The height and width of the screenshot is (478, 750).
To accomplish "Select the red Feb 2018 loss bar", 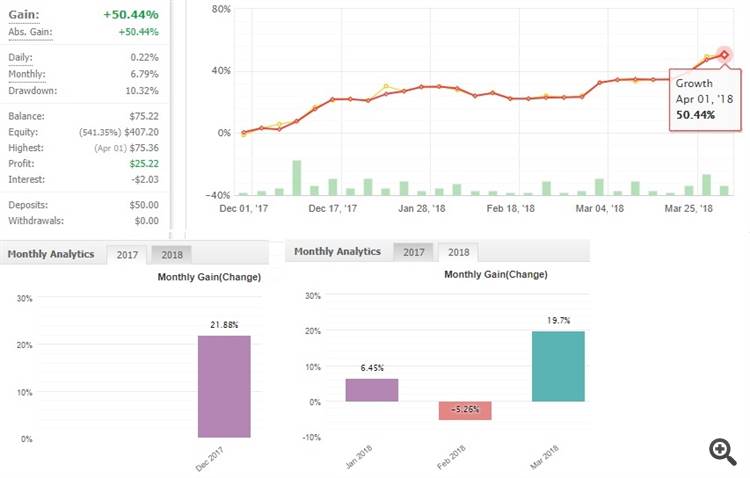I will [x=465, y=410].
